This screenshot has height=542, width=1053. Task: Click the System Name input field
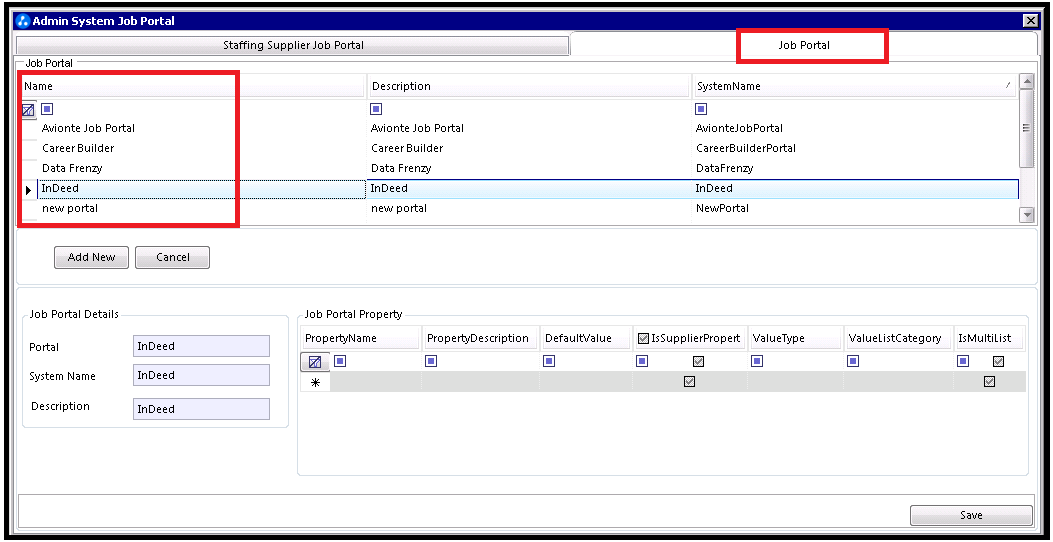[201, 375]
